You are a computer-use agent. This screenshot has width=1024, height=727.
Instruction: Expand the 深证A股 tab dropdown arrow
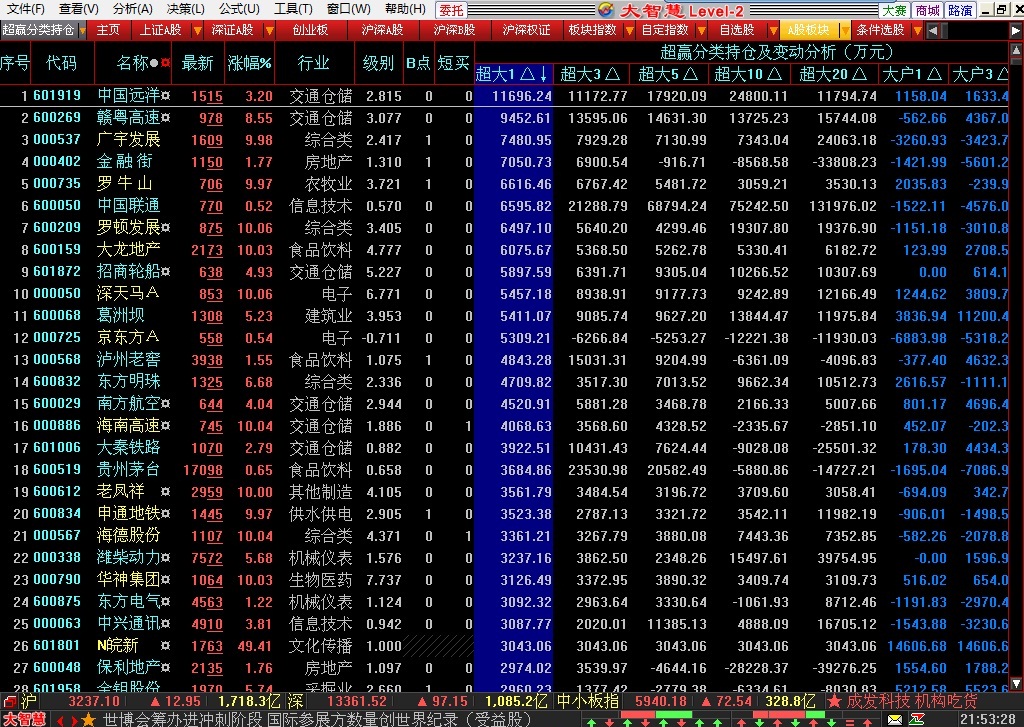269,31
